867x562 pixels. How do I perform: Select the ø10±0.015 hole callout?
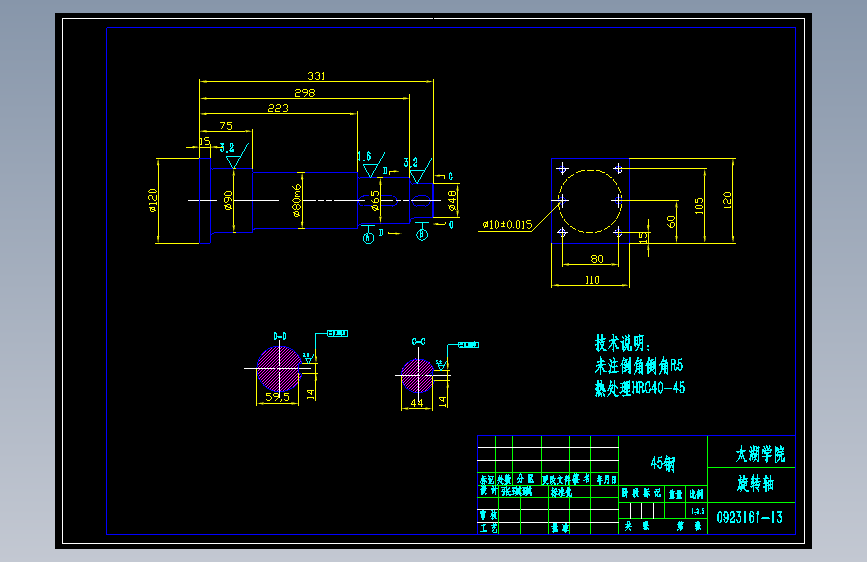point(507,225)
